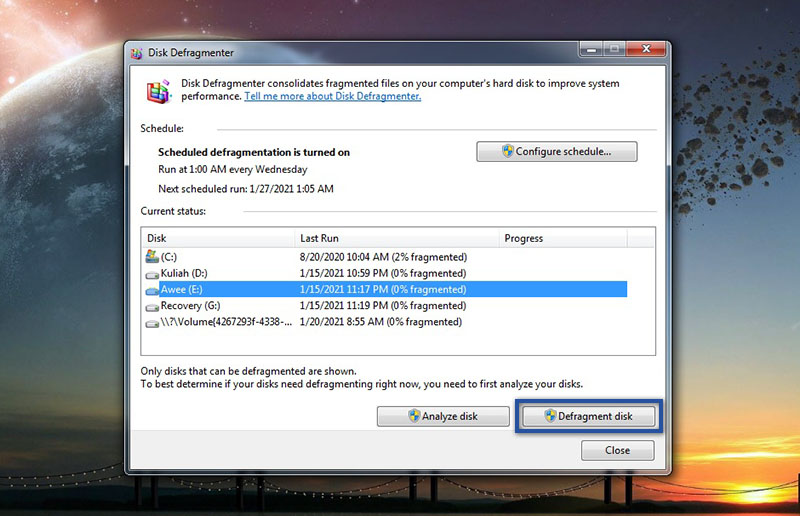The height and width of the screenshot is (516, 800).
Task: Select the \\?\Volume drive icon
Action: (152, 323)
